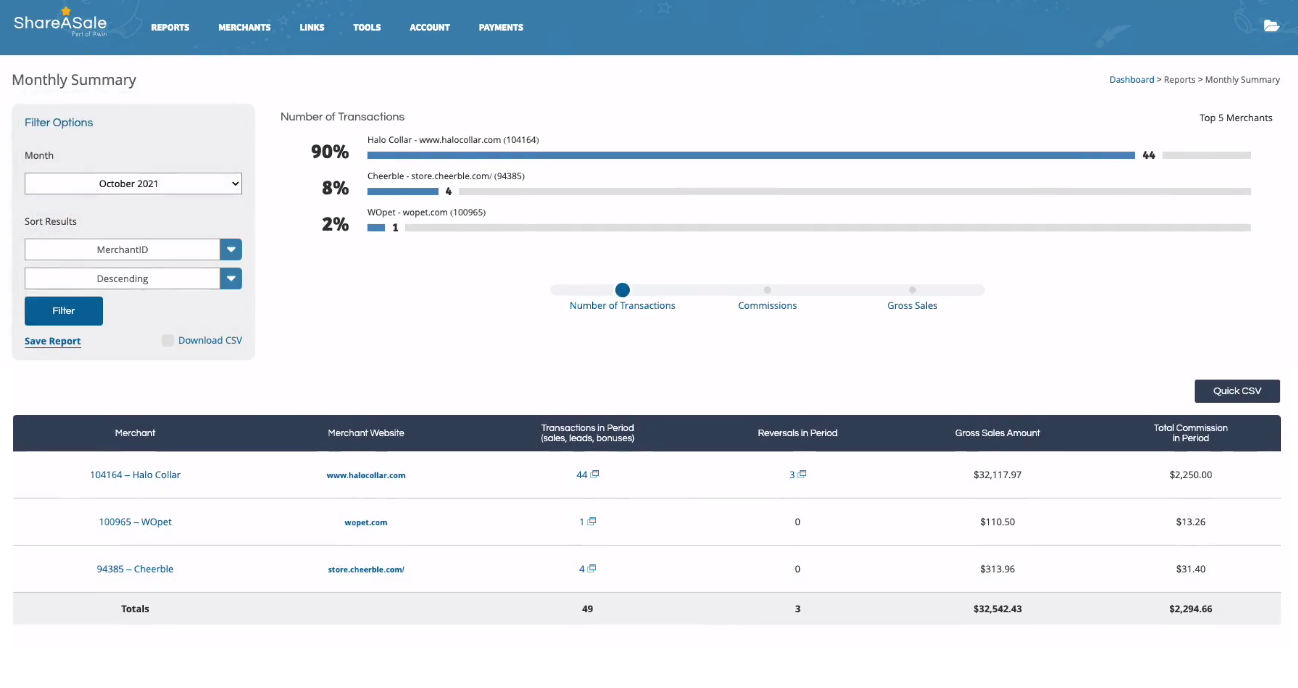Click the Filter button

[x=64, y=311]
